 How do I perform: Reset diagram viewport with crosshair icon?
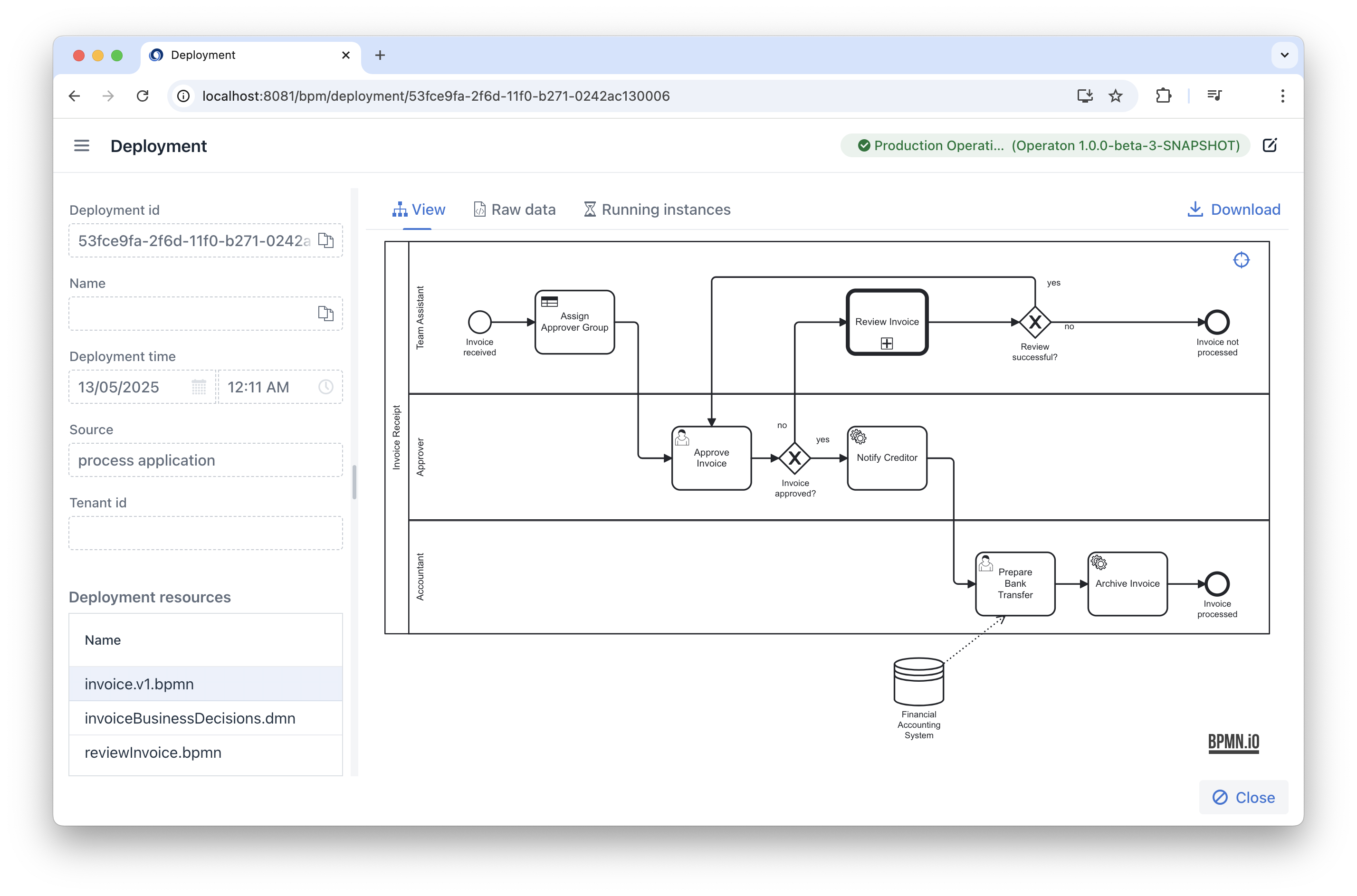point(1242,260)
